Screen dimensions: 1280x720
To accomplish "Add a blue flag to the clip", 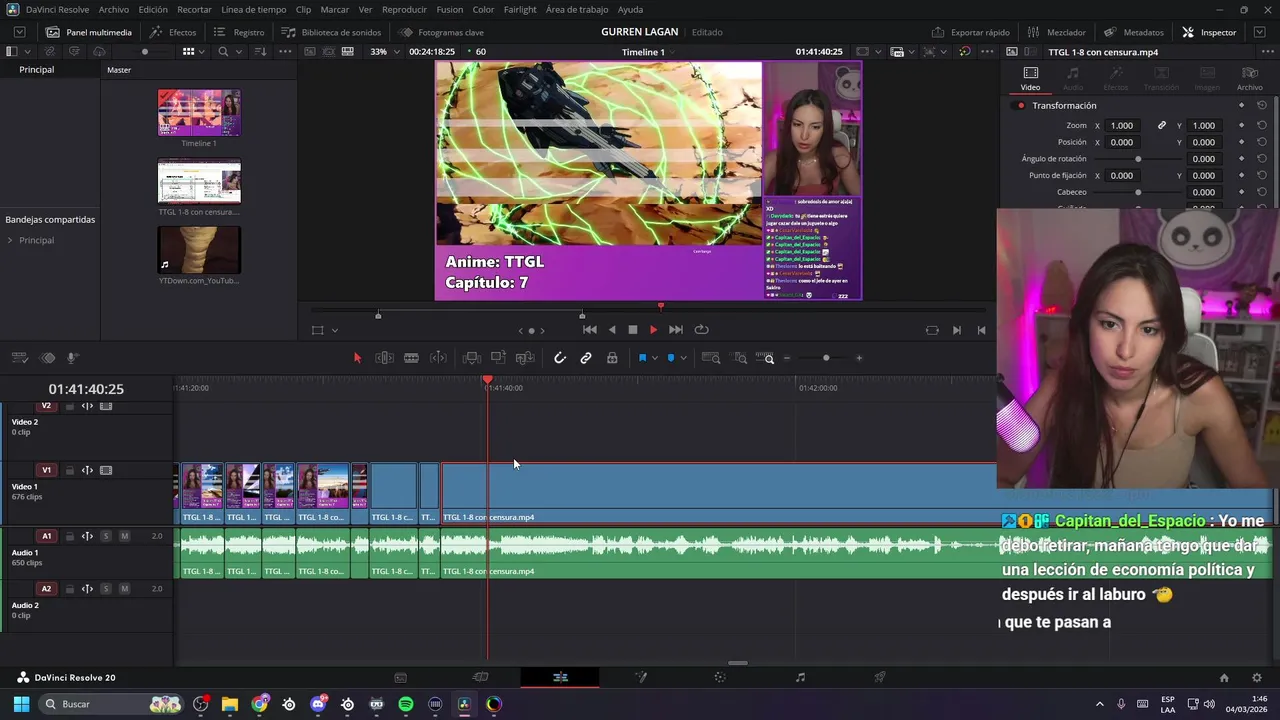I will pos(642,358).
